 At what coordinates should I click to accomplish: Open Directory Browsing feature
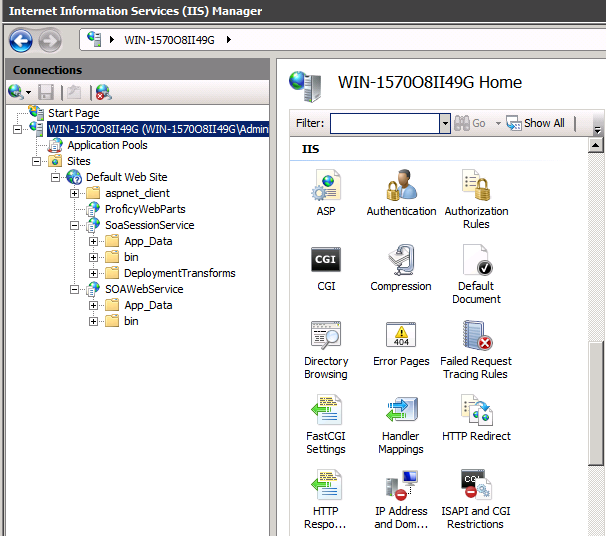pyautogui.click(x=326, y=350)
